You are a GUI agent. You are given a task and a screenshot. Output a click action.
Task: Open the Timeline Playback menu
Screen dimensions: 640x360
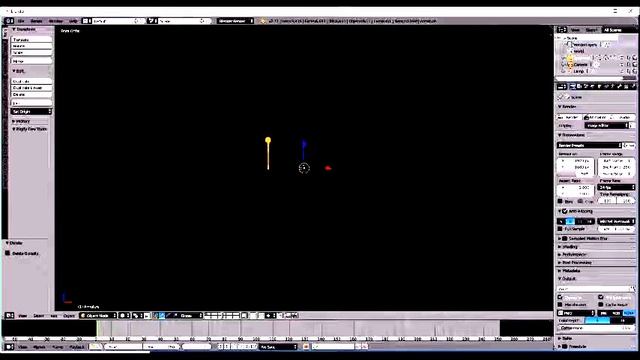click(76, 347)
